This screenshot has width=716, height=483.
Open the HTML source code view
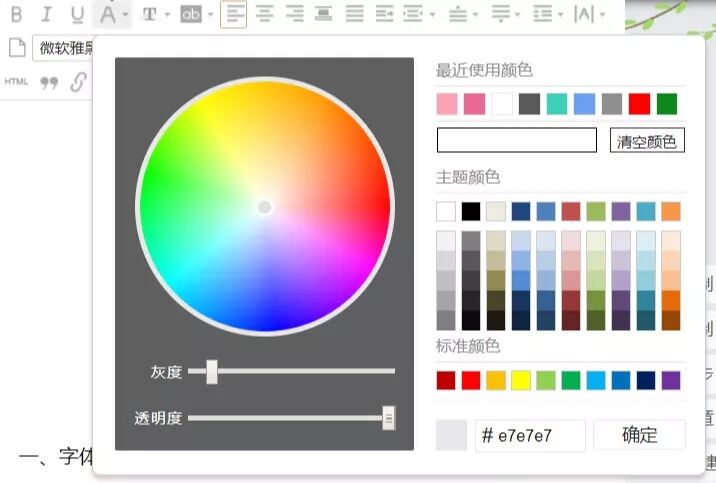(16, 82)
